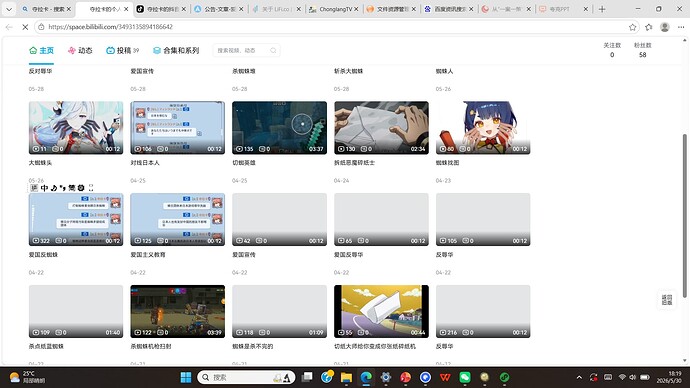The image size is (690, 388).
Task: Click the magnifier icon in space search box
Action: pyautogui.click(x=273, y=51)
